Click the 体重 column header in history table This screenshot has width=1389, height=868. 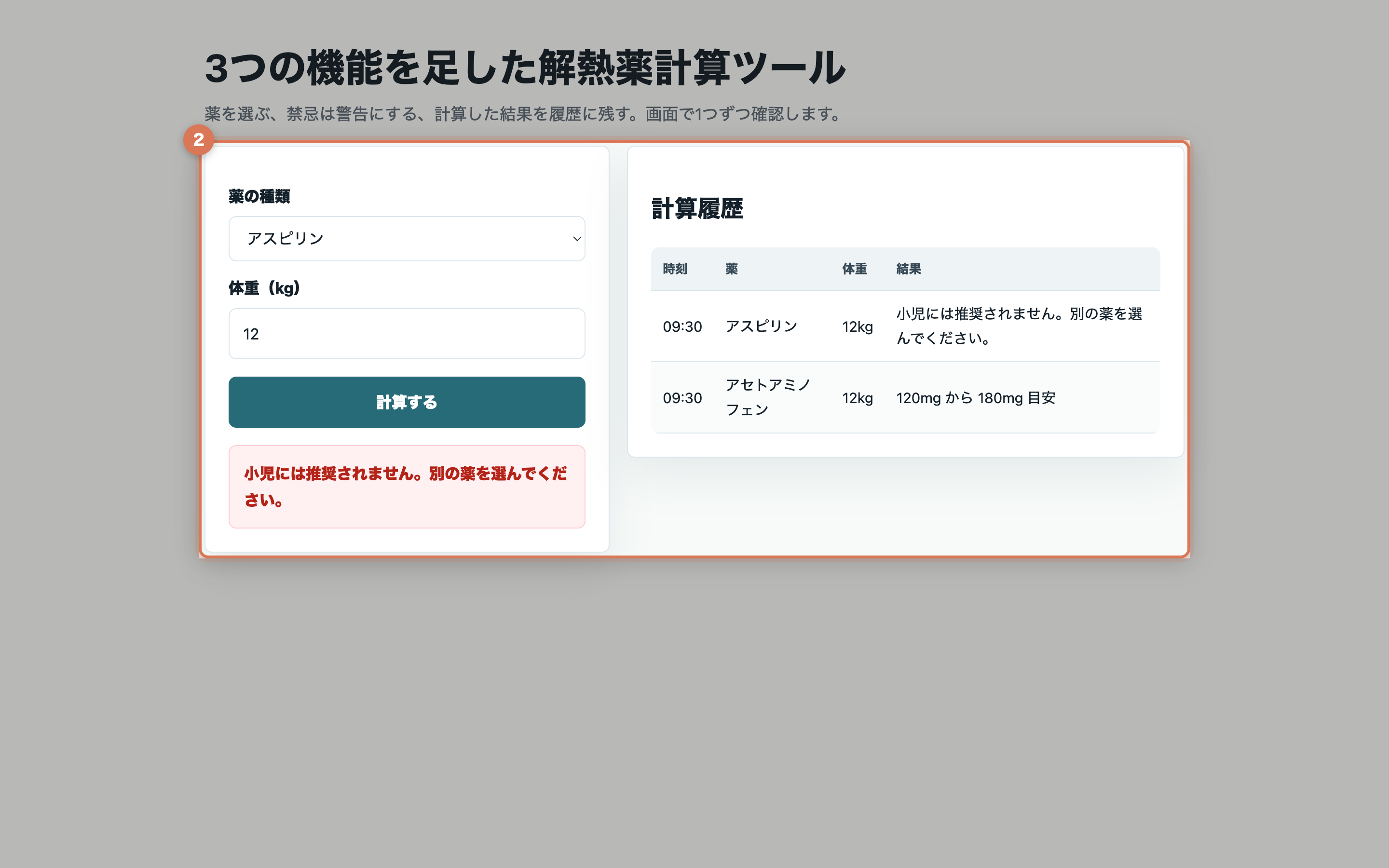pyautogui.click(x=854, y=269)
